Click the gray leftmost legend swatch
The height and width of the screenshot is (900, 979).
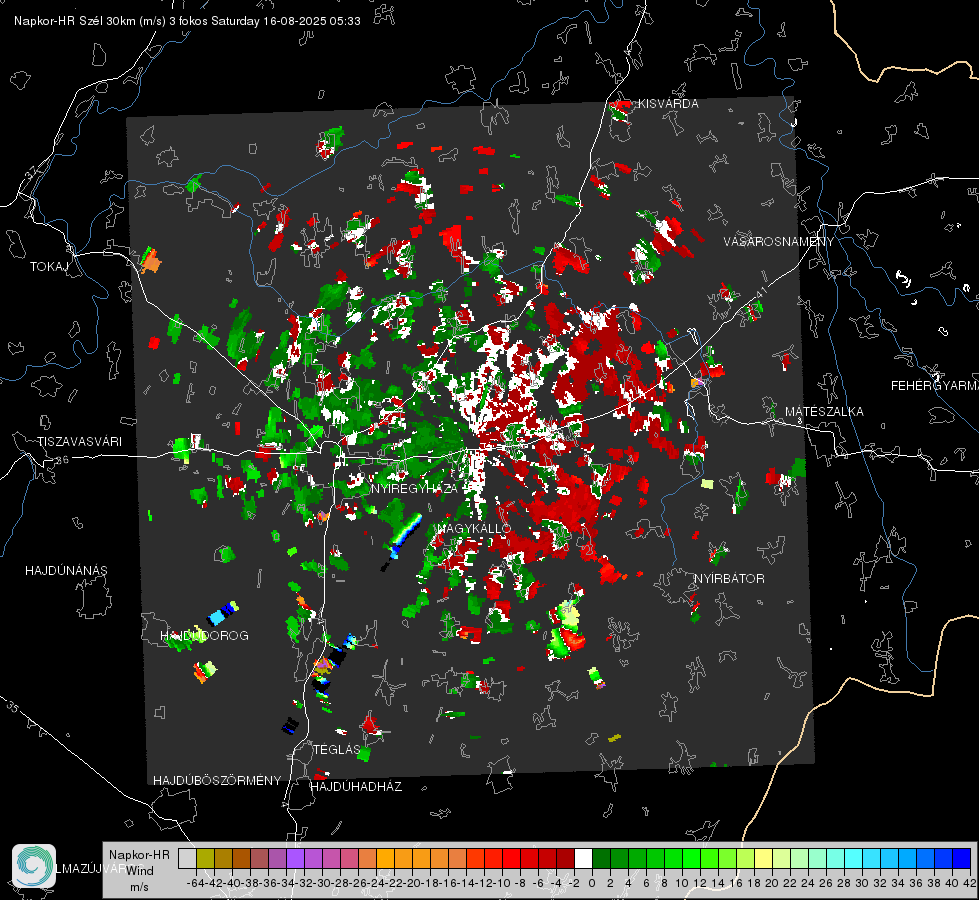click(187, 858)
